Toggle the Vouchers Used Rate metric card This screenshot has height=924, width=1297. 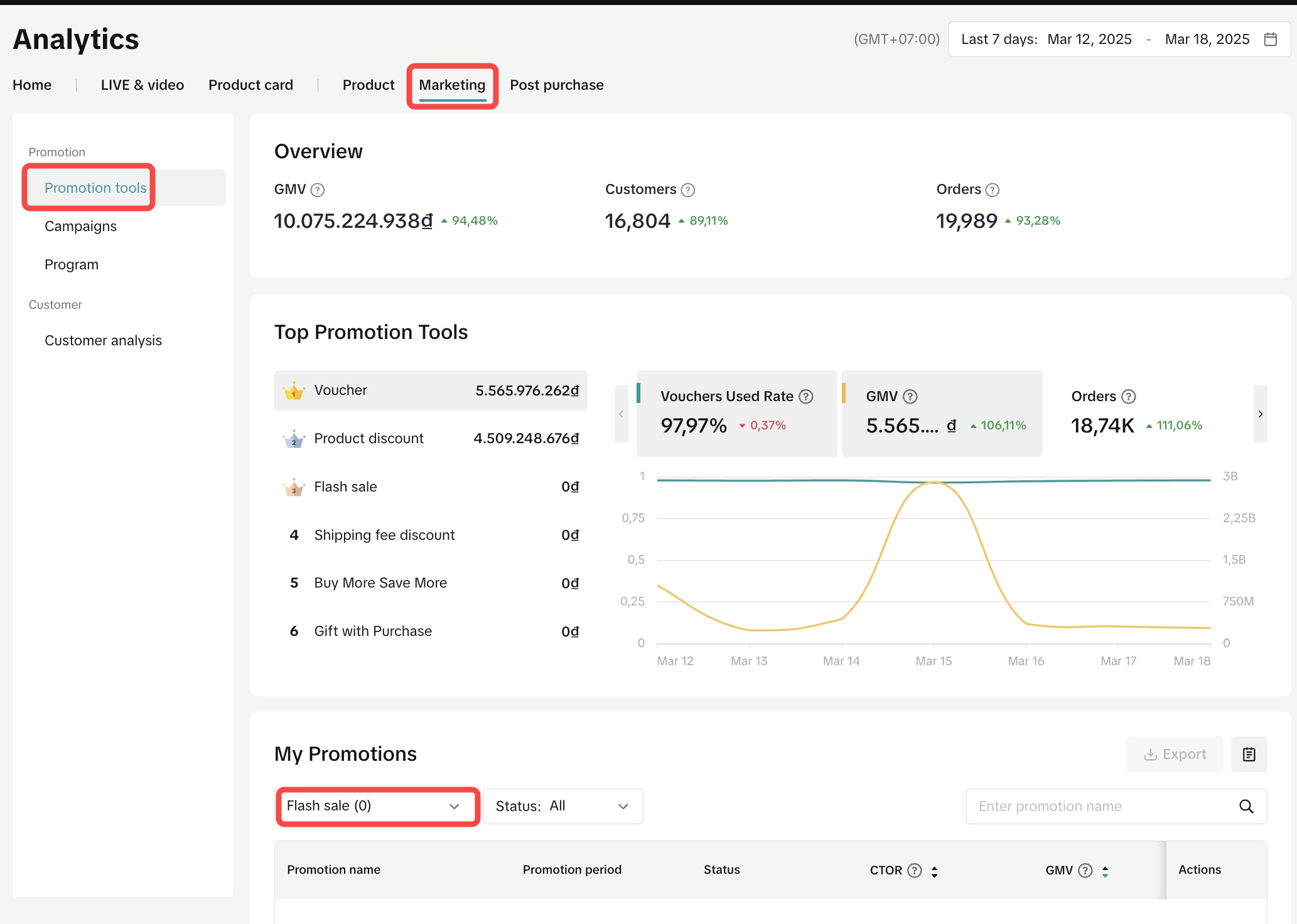[736, 413]
